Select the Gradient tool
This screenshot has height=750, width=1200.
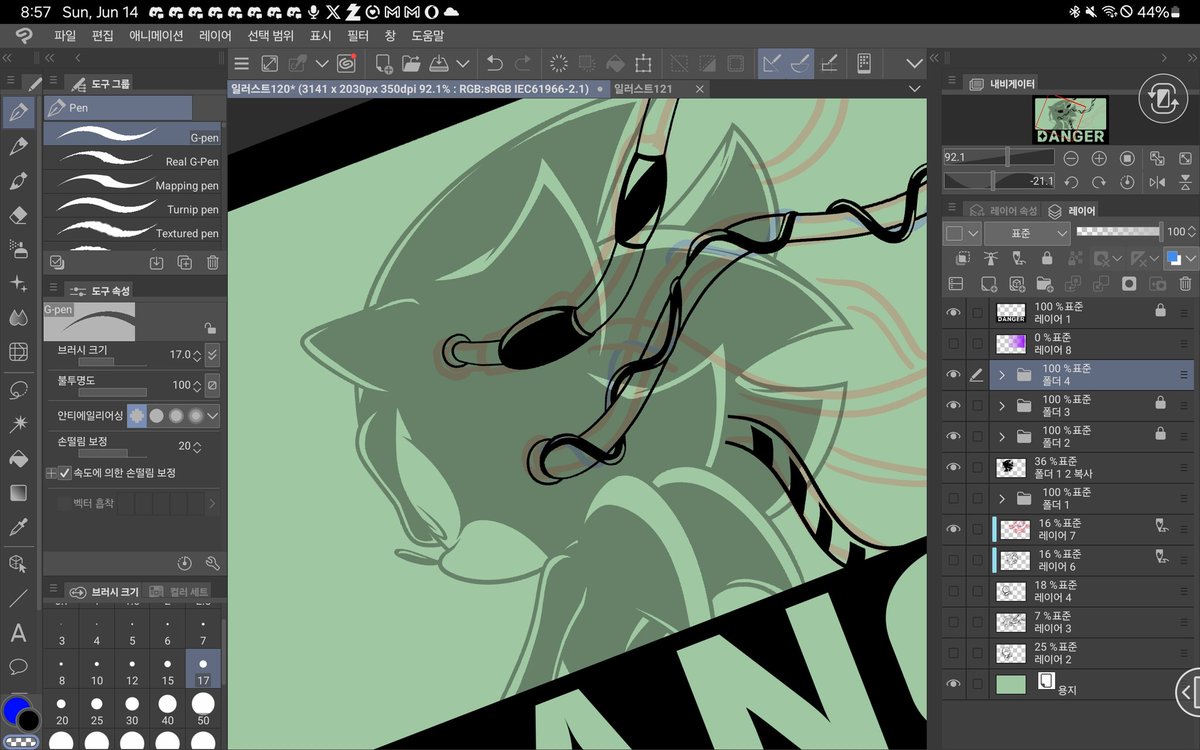[18, 493]
